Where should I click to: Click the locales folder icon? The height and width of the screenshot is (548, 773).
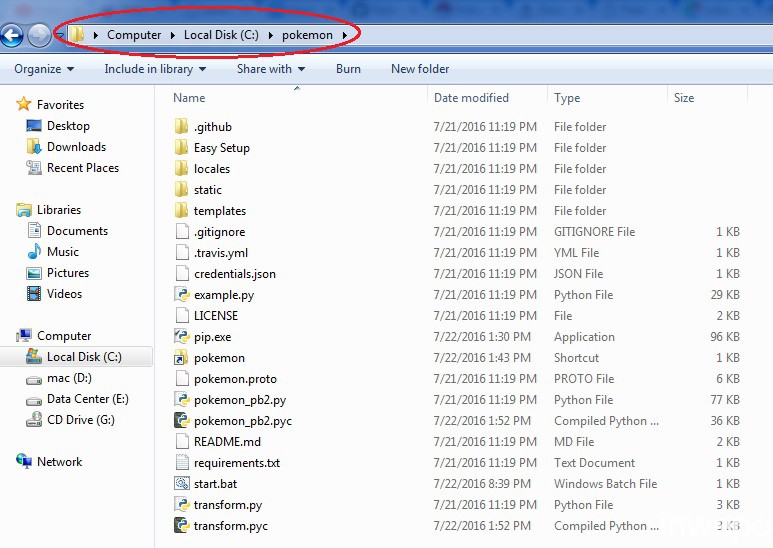pos(181,169)
